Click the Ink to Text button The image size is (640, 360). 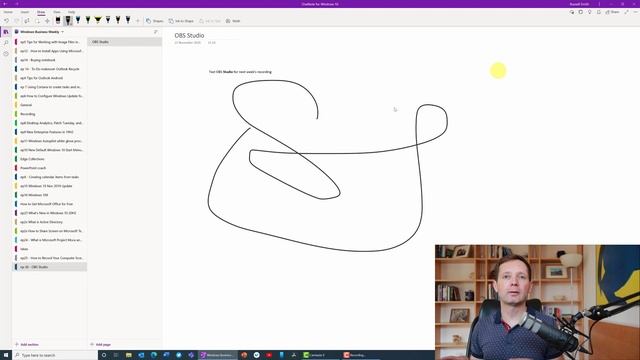pos(210,21)
